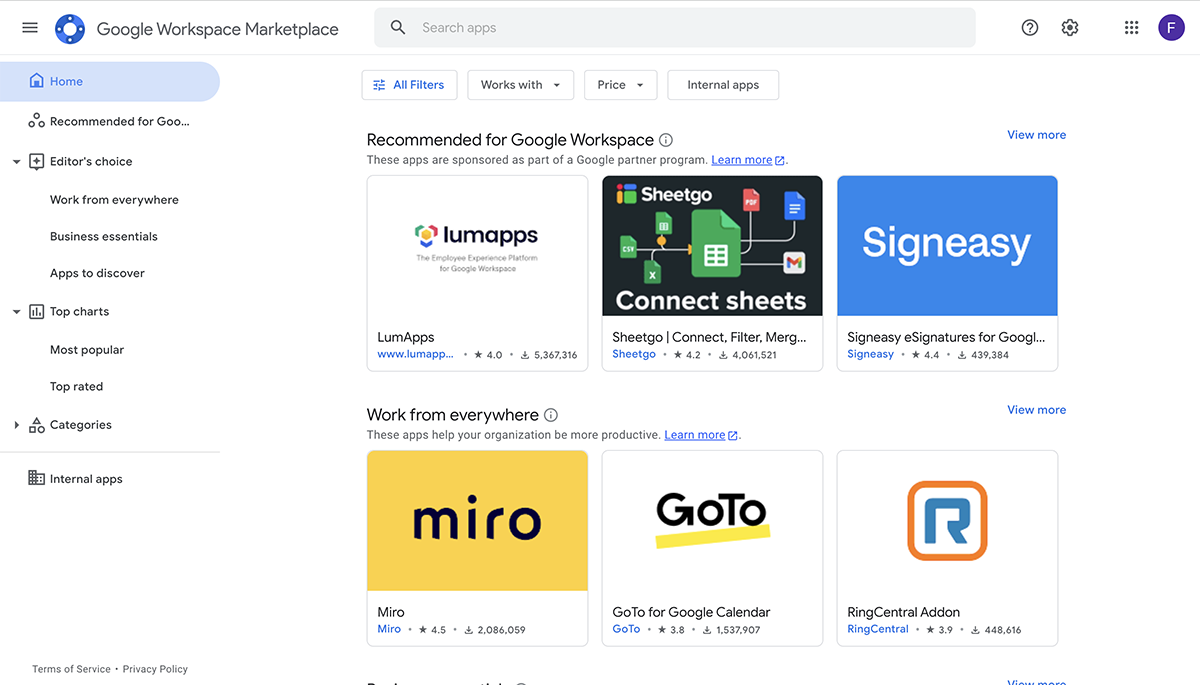Click the Editor's choice badge icon

[37, 161]
